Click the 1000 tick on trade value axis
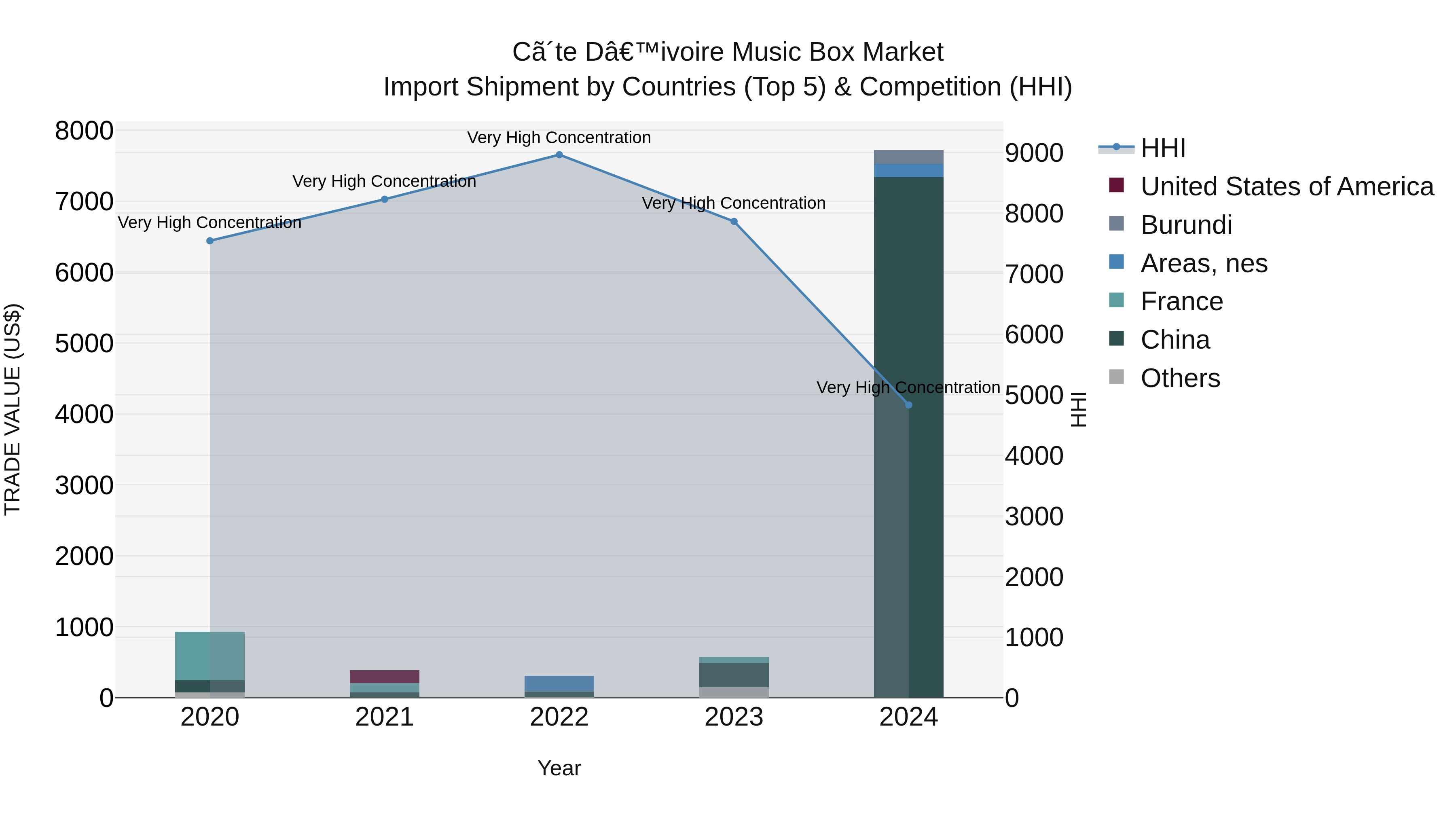 (84, 627)
